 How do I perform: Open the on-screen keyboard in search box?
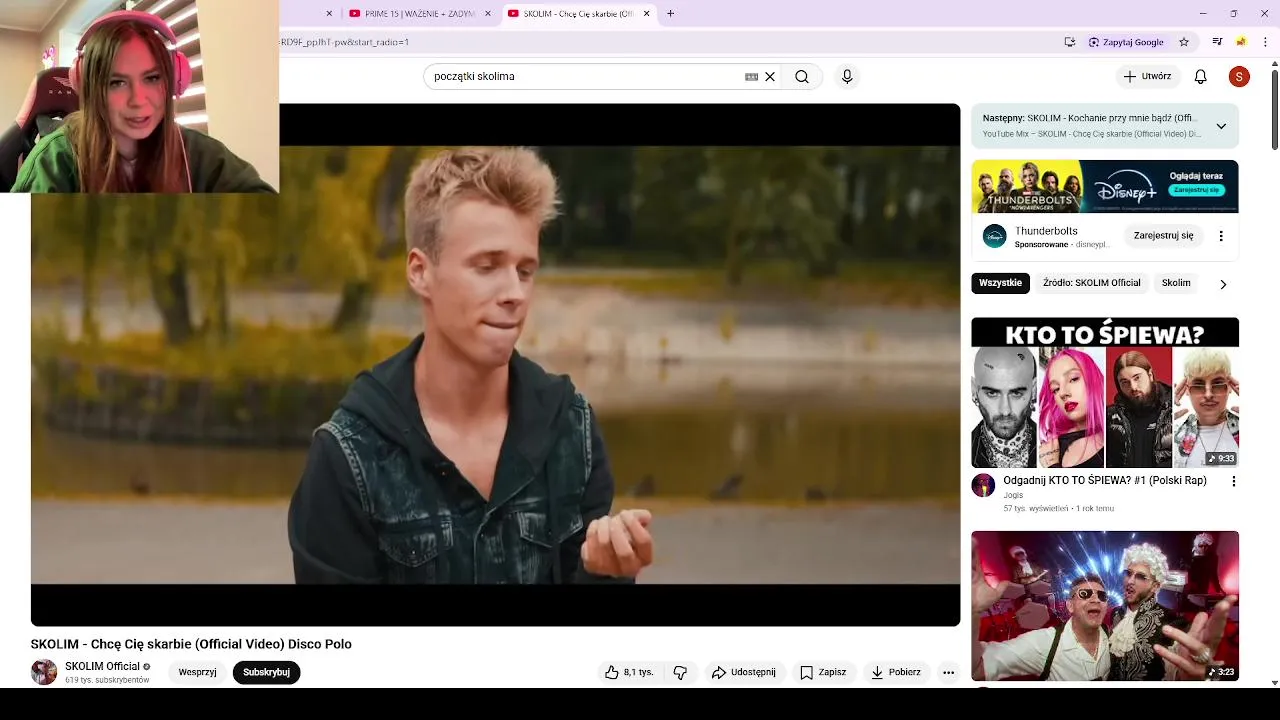[751, 77]
